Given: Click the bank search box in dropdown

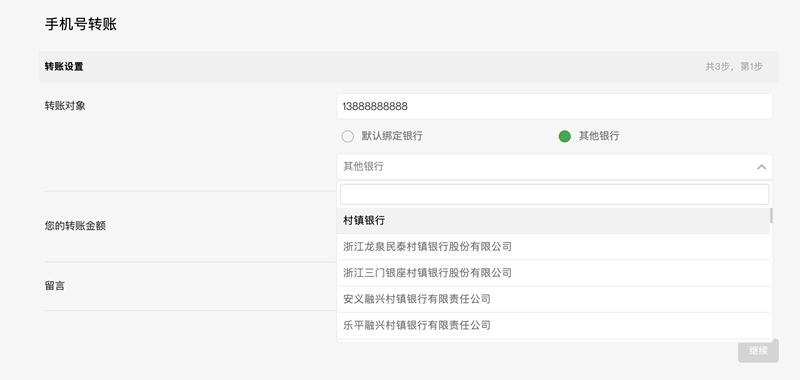Looking at the screenshot, I should click(555, 194).
